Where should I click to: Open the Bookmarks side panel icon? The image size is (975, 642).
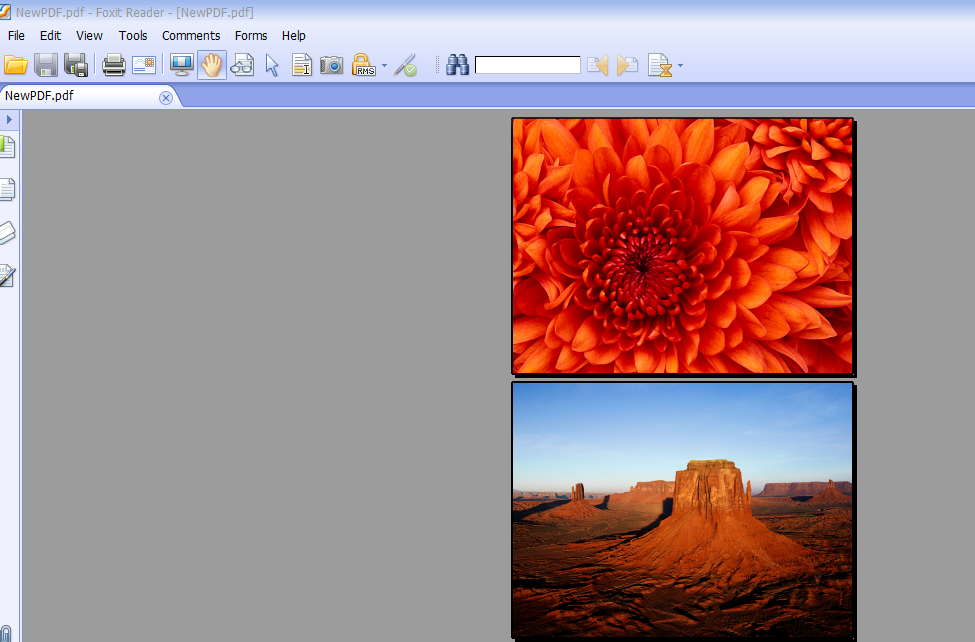coord(7,147)
